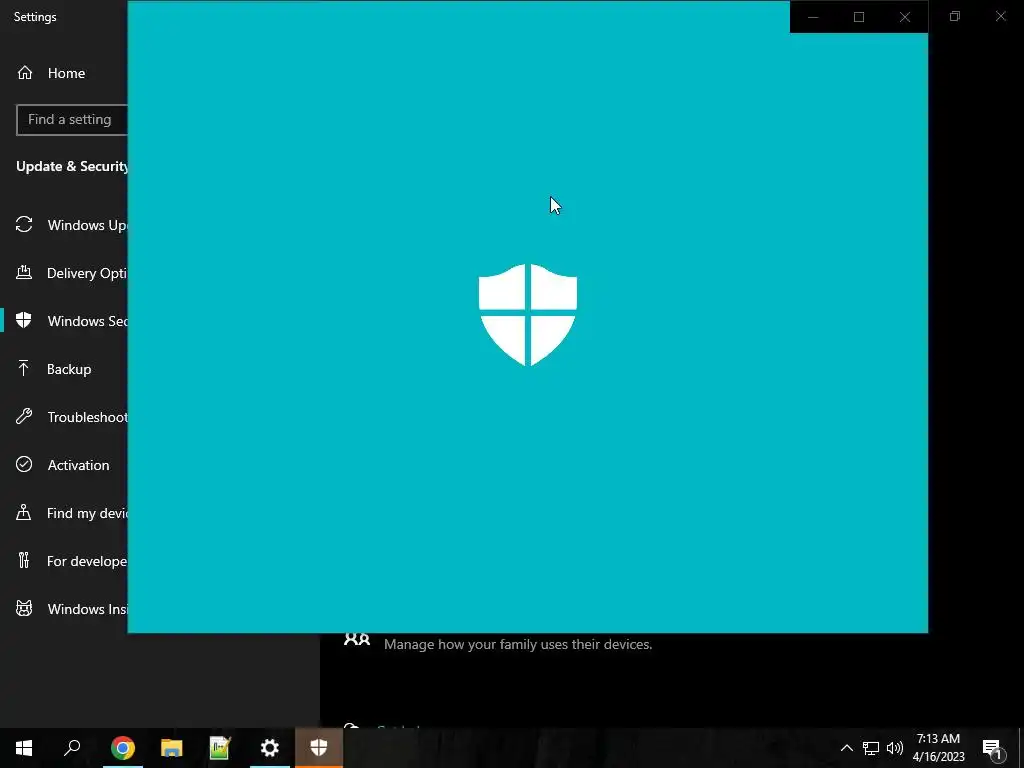Click the Activation checkmark circle icon
This screenshot has width=1024, height=768.
coord(24,464)
